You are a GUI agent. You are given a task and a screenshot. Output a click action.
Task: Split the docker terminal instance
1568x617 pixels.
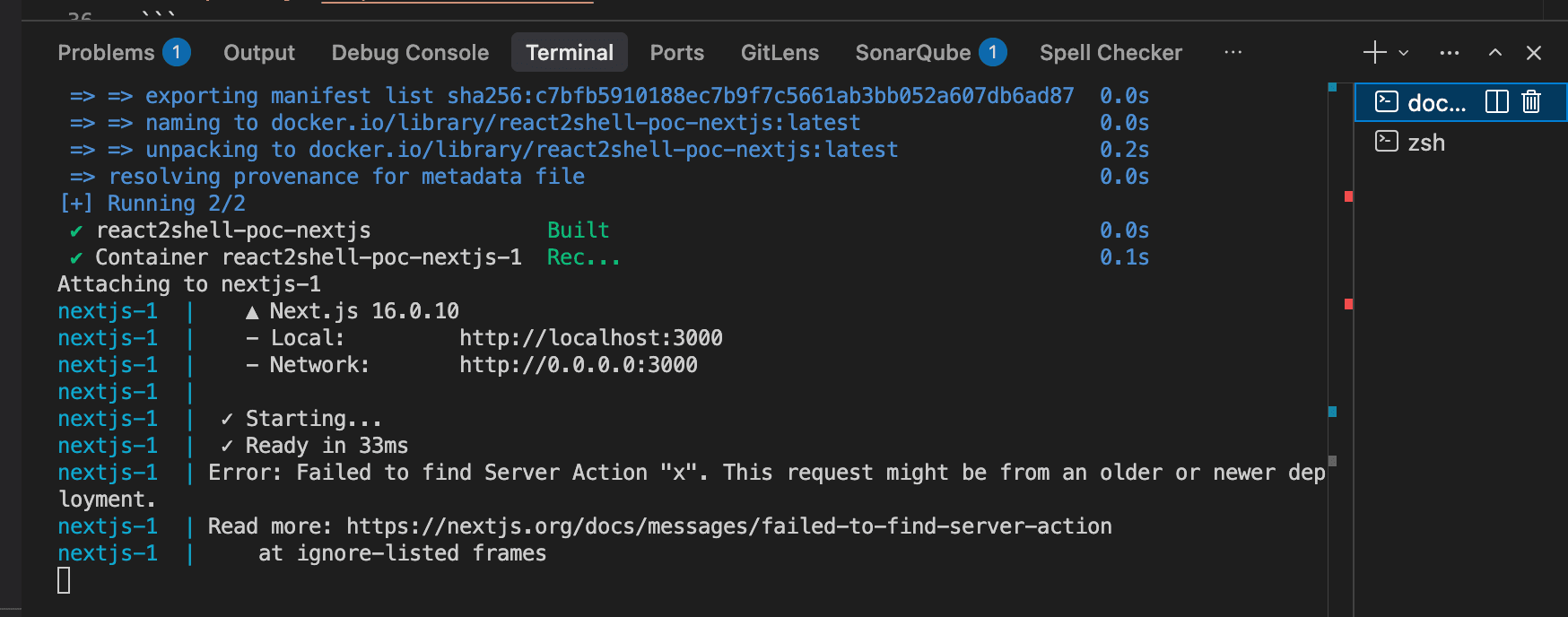point(1496,102)
